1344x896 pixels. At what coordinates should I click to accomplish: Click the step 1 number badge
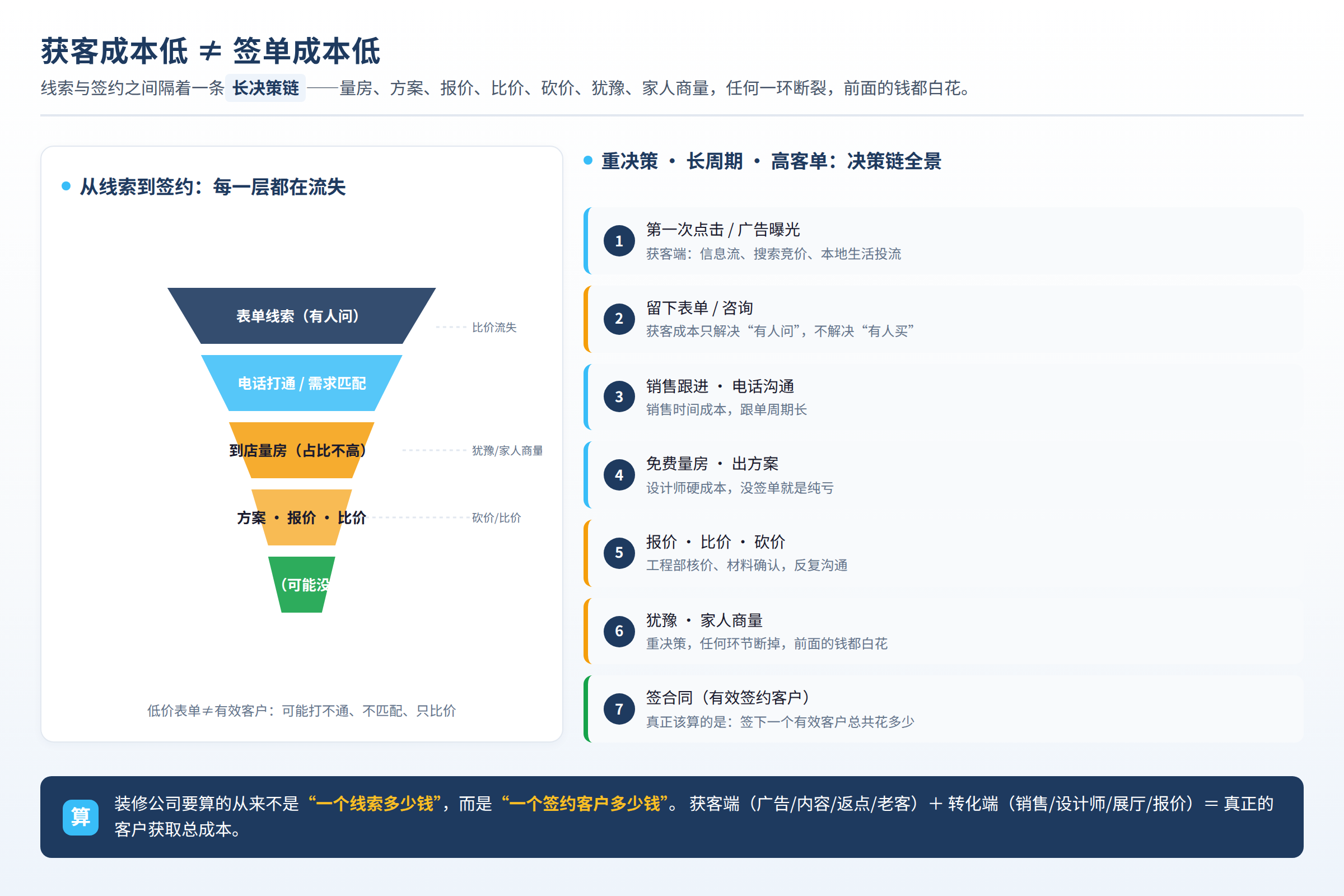click(619, 241)
